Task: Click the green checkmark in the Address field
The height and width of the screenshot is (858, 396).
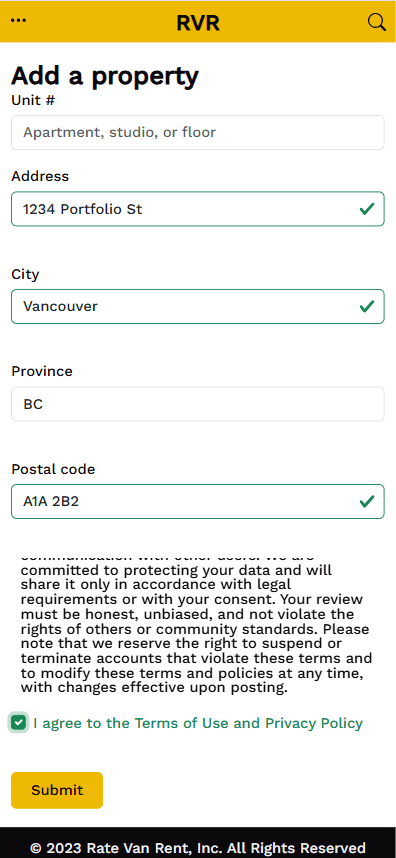Action: [367, 209]
